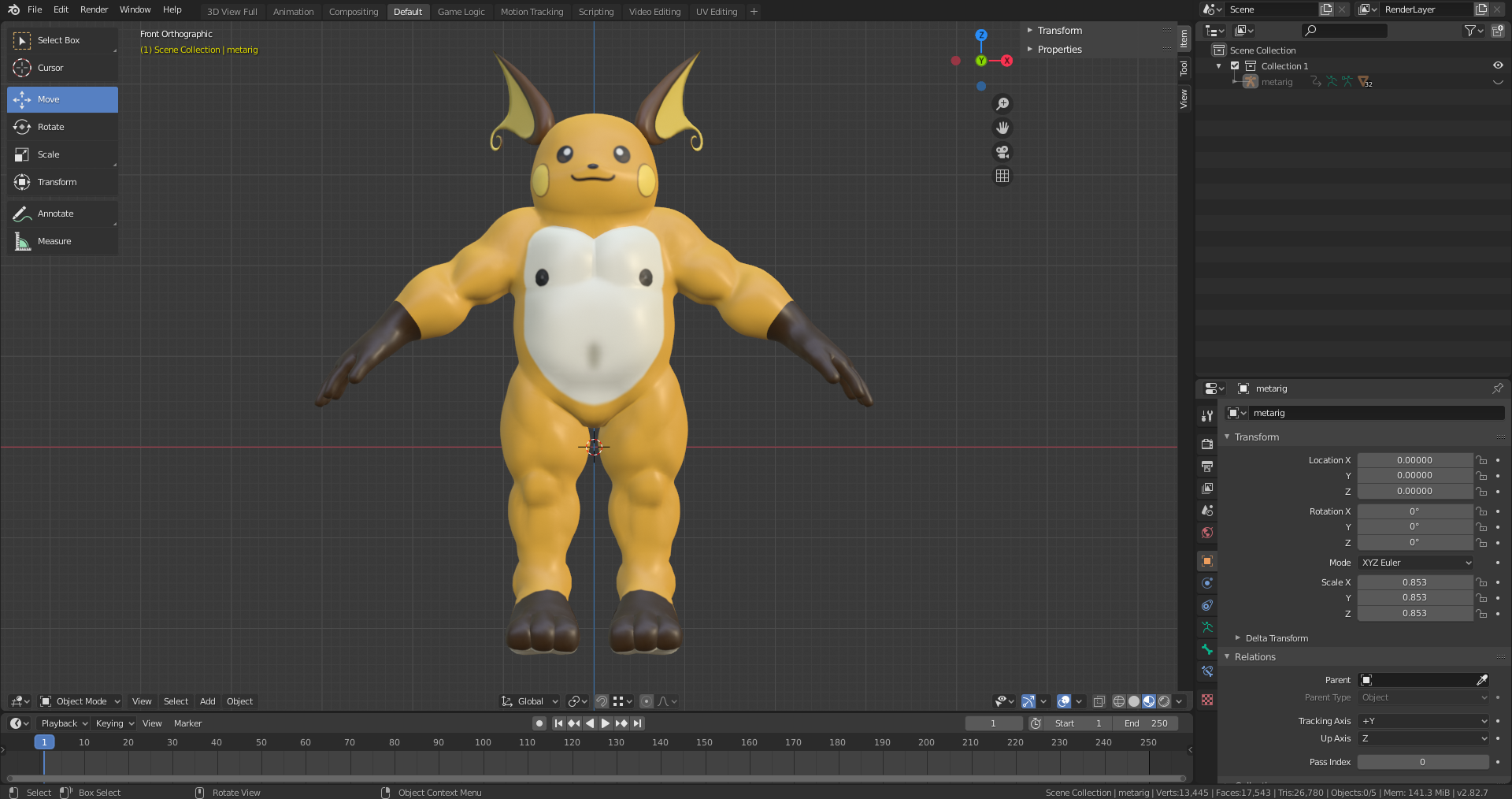Open the Render menu
The height and width of the screenshot is (799, 1512).
[x=94, y=9]
